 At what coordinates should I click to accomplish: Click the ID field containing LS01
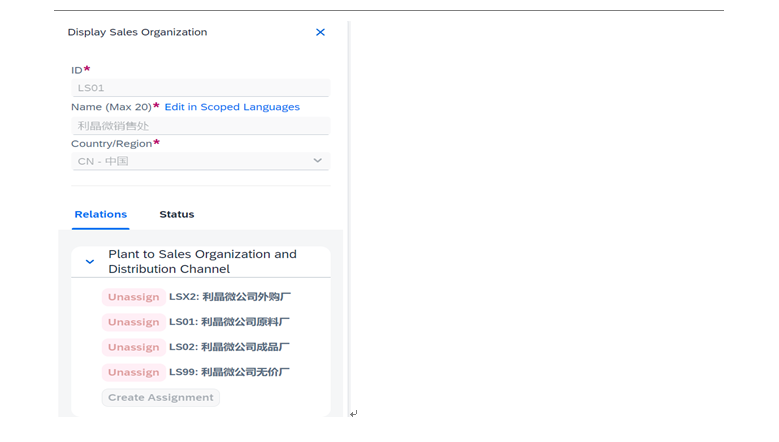point(200,88)
